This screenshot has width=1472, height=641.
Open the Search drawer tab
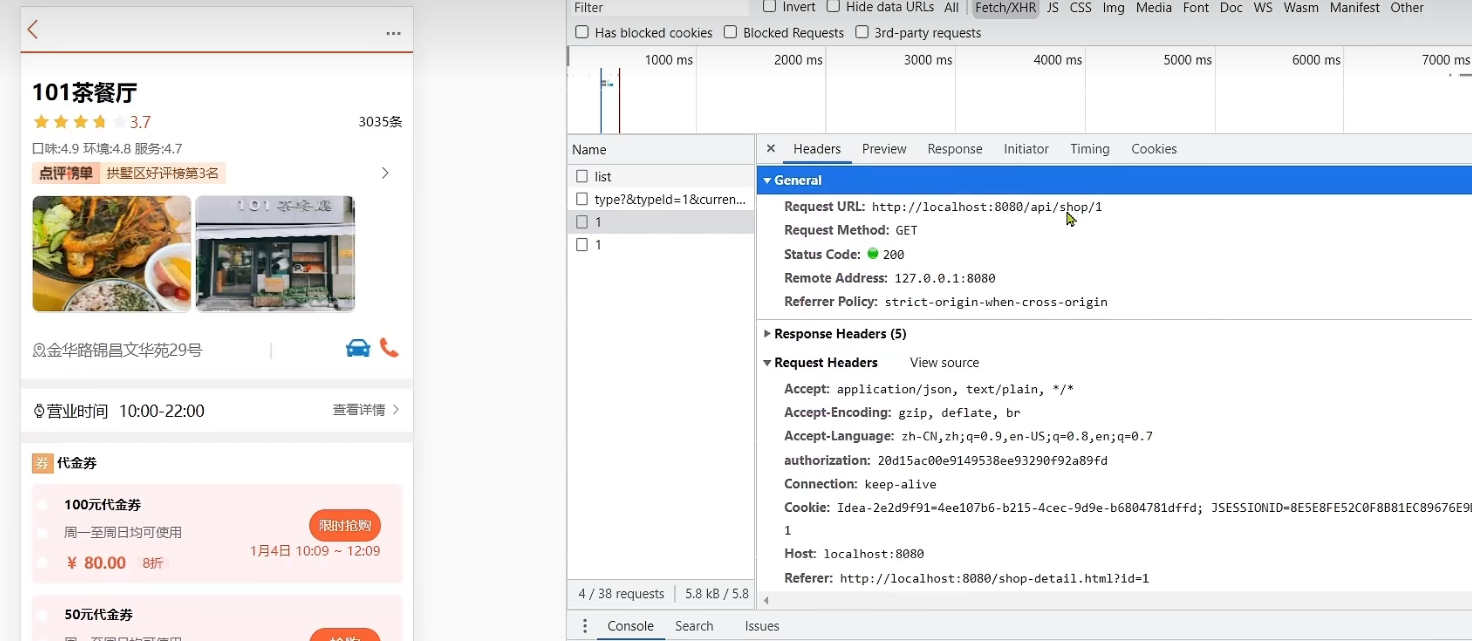pyautogui.click(x=694, y=626)
